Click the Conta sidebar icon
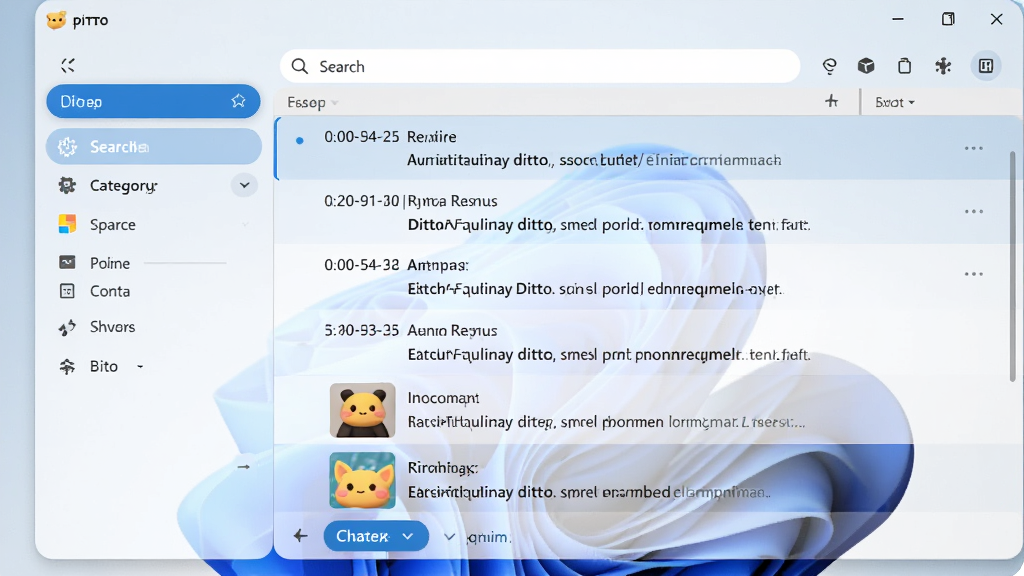This screenshot has width=1024, height=576. point(67,291)
